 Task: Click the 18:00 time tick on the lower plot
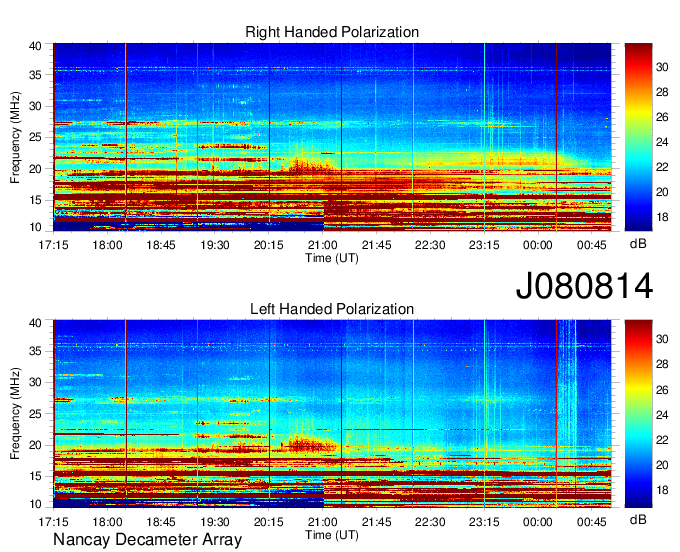(x=107, y=522)
